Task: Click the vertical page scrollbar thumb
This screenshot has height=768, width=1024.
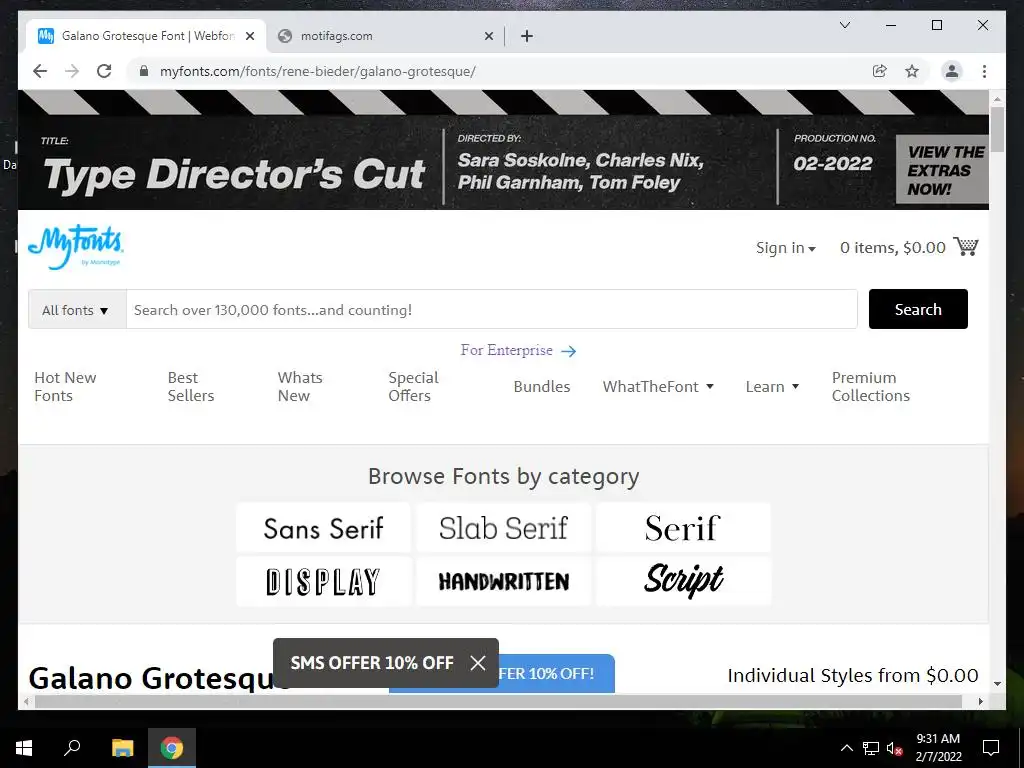Action: tap(997, 129)
